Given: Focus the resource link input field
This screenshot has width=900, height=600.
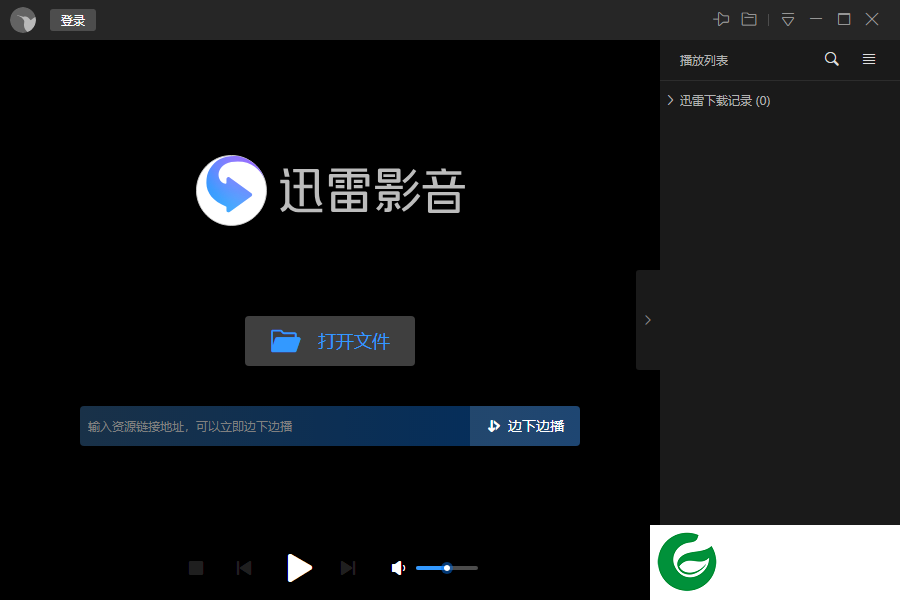Looking at the screenshot, I should [x=275, y=426].
